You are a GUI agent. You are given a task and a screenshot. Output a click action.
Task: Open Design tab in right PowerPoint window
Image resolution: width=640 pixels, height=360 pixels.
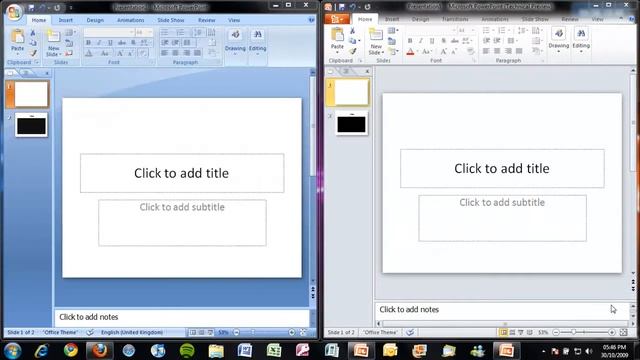pyautogui.click(x=420, y=19)
